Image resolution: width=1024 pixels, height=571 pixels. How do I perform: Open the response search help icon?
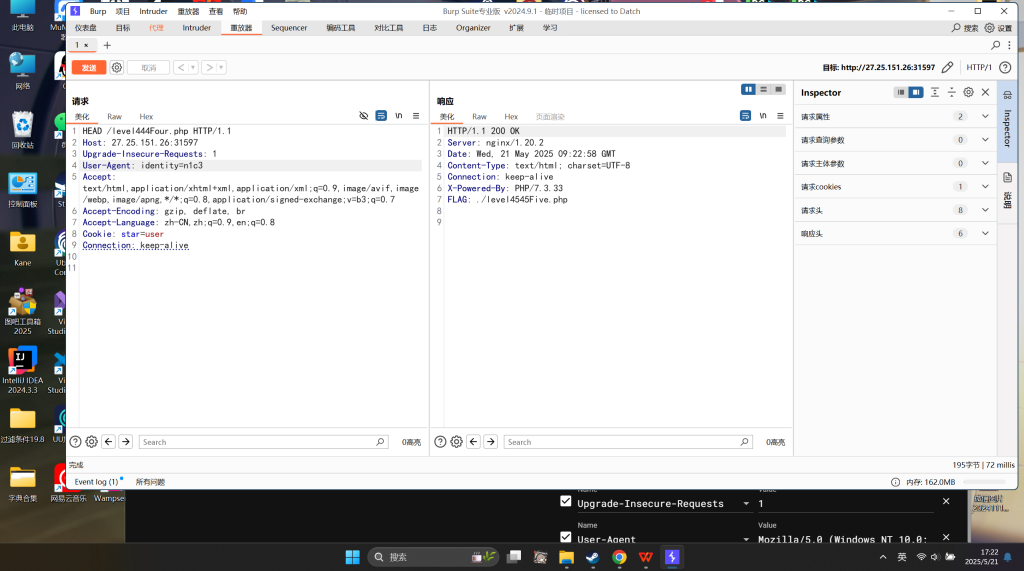point(440,442)
